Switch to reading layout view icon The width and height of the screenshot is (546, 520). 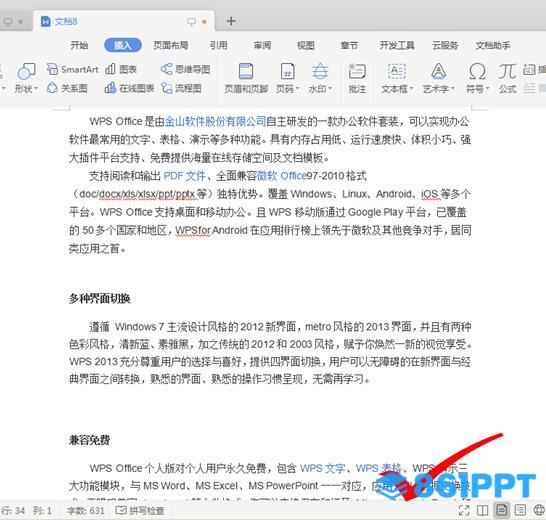coord(483,510)
